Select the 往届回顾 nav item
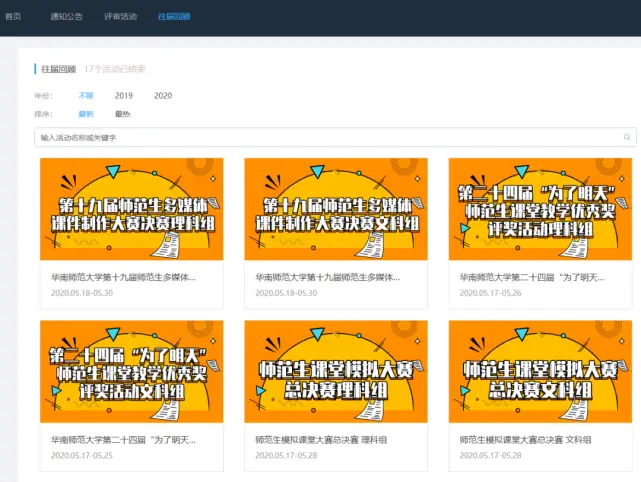 [x=174, y=16]
